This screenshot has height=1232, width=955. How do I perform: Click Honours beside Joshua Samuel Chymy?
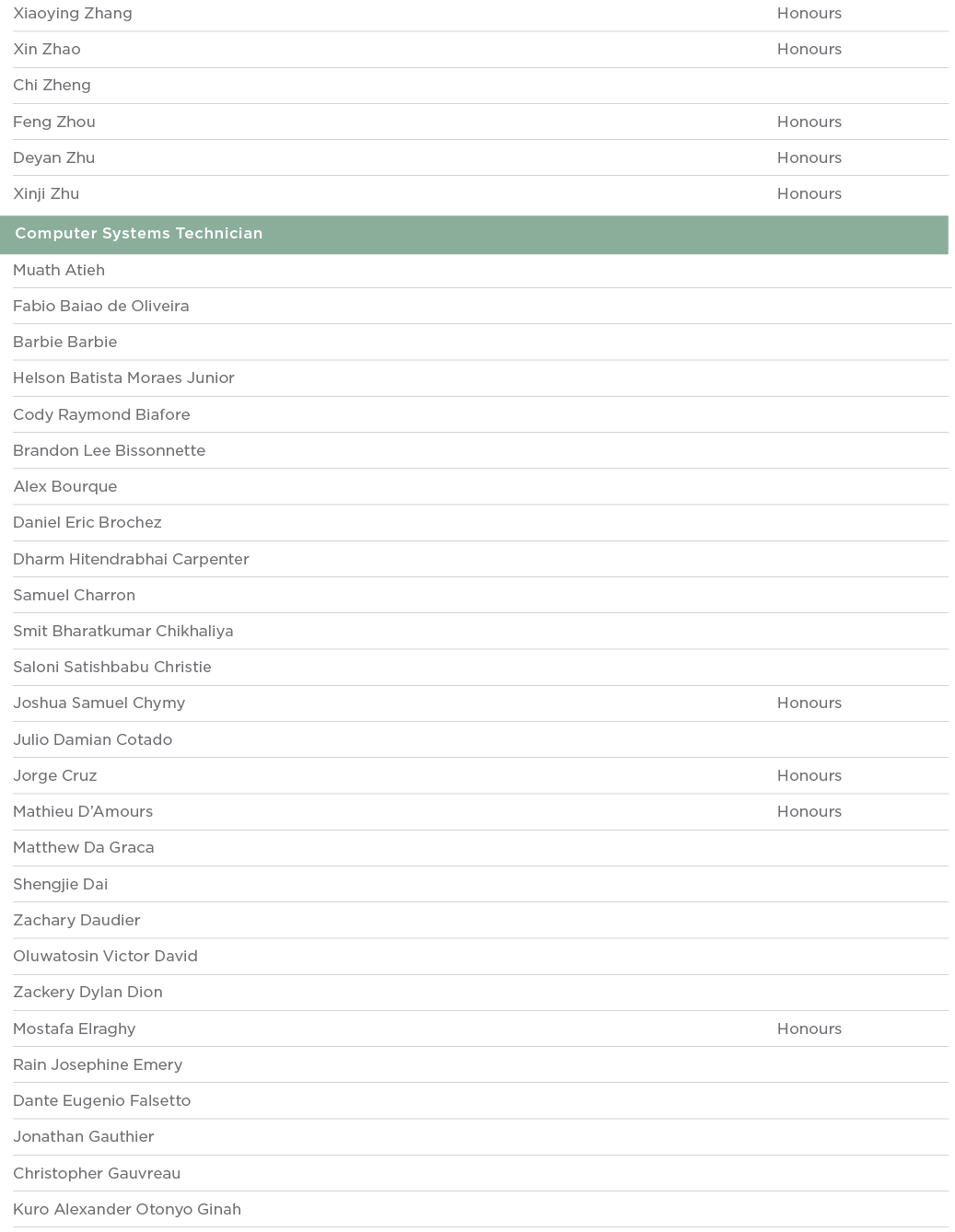[809, 703]
